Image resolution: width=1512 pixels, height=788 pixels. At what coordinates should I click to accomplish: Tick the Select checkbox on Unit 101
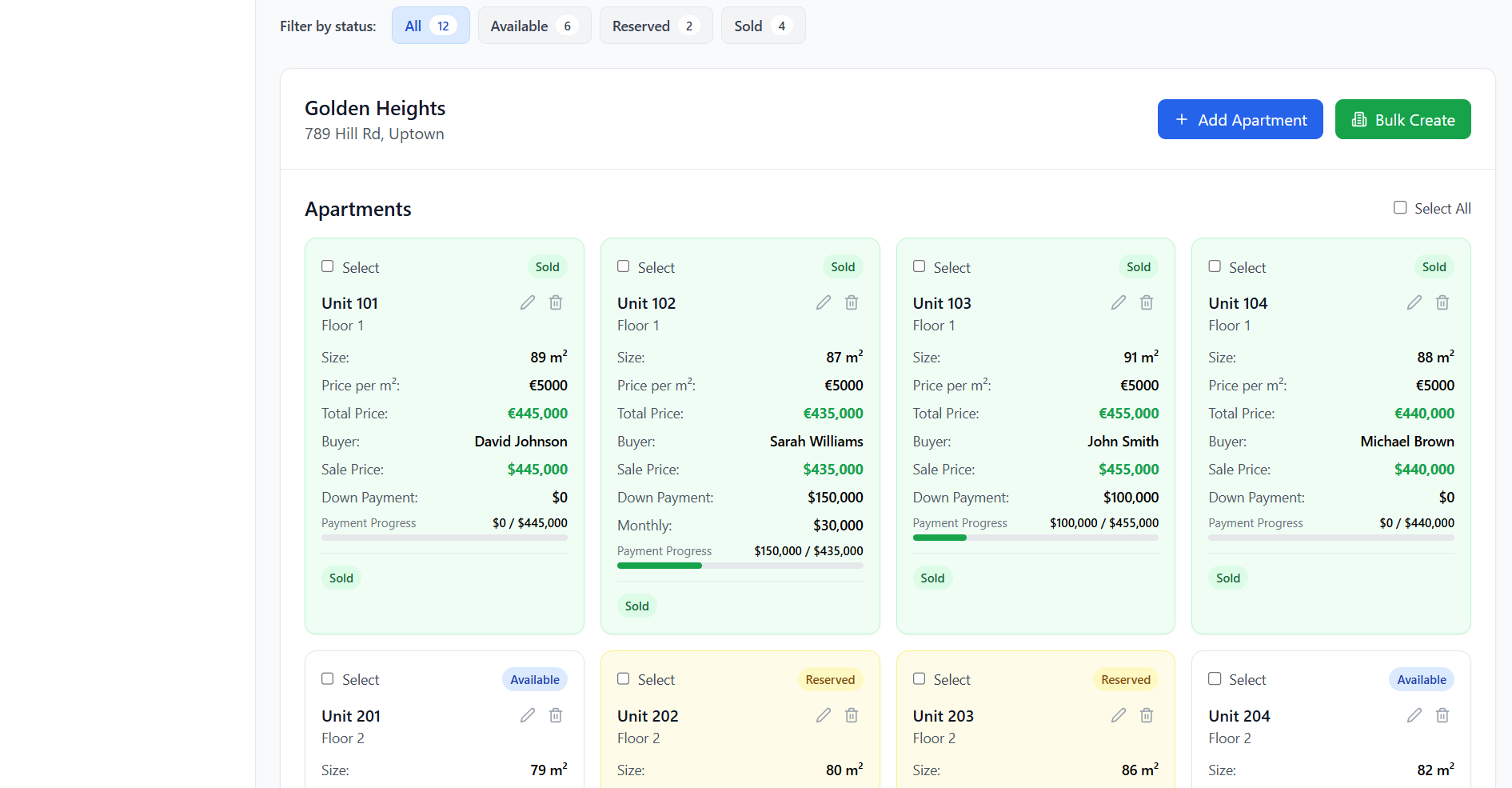[328, 266]
